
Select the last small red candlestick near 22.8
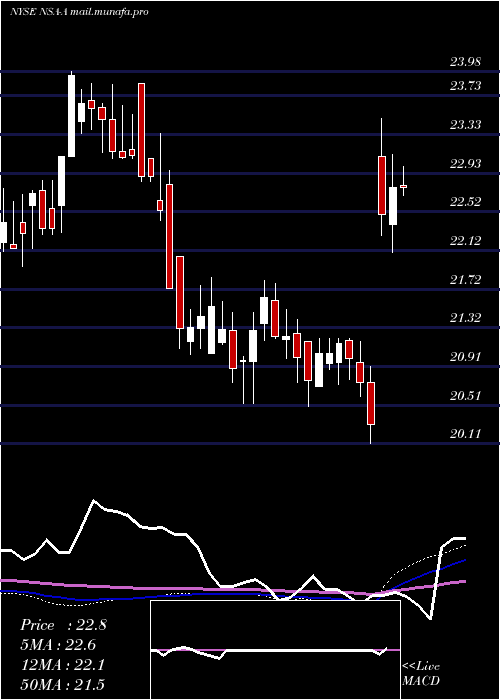click(x=404, y=186)
